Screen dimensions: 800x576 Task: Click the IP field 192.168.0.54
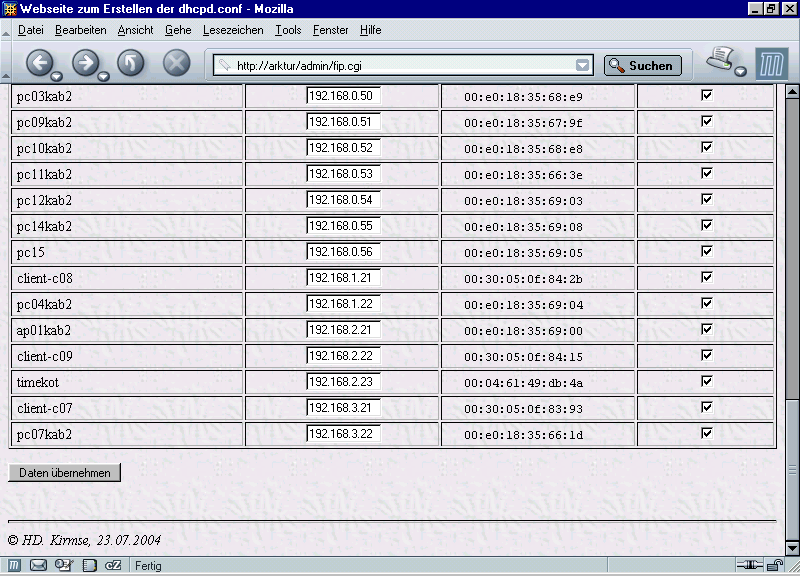coord(343,200)
